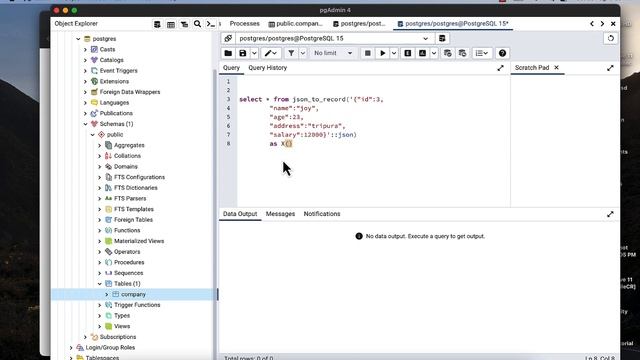This screenshot has height=360, width=640.
Task: Select the Sequences tree item
Action: [129, 273]
